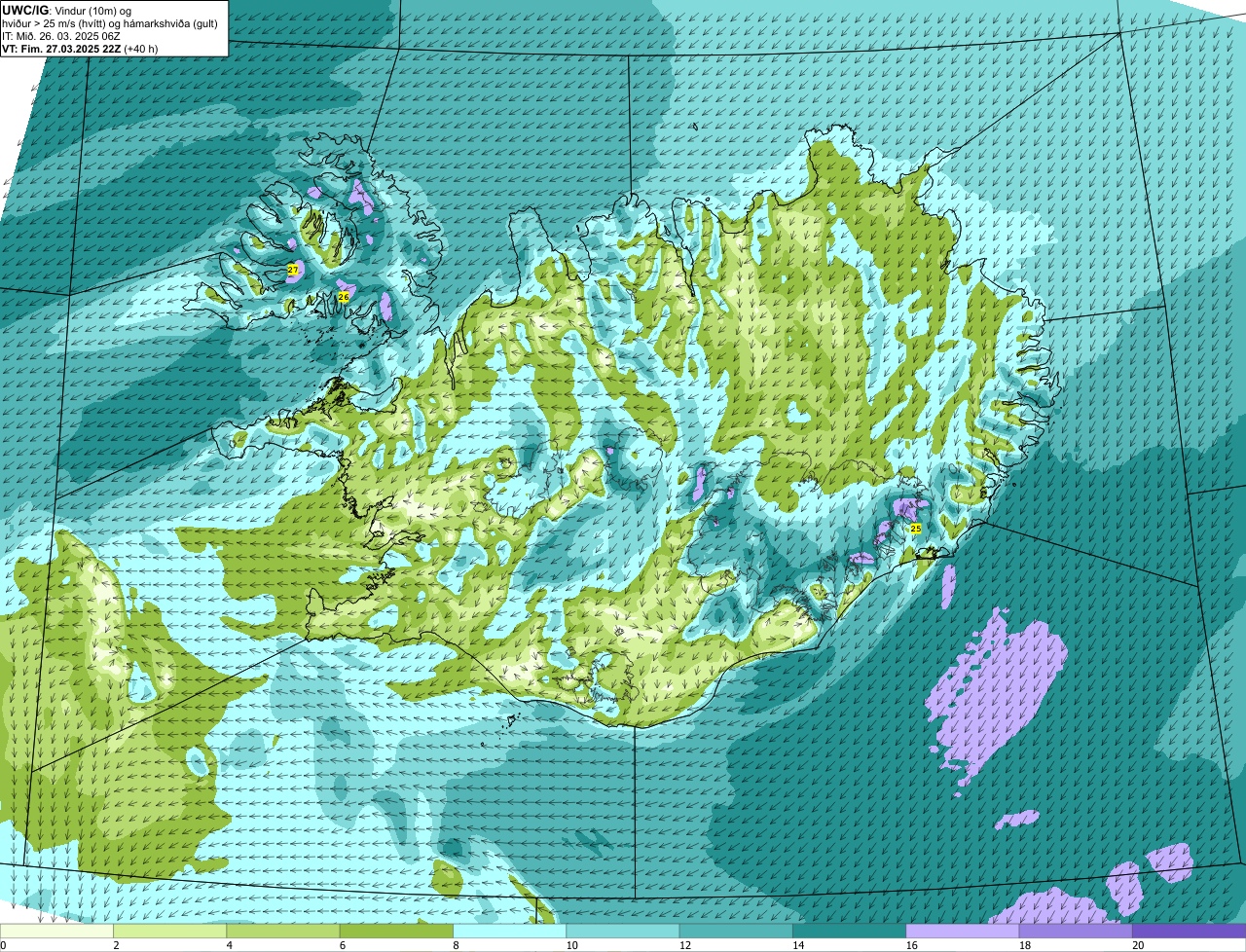
Task: Select the 0–2 m/s pale yellow legend swatch
Action: tap(56, 931)
